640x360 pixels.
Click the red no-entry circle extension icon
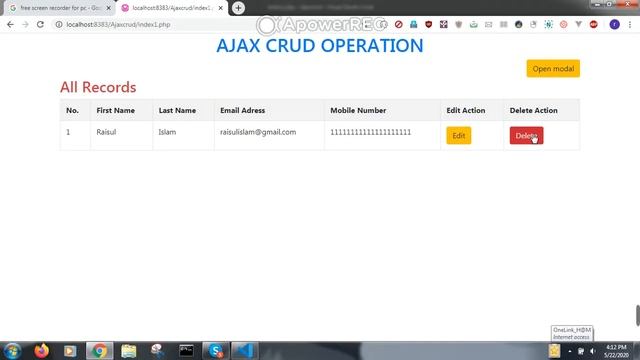pos(399,24)
